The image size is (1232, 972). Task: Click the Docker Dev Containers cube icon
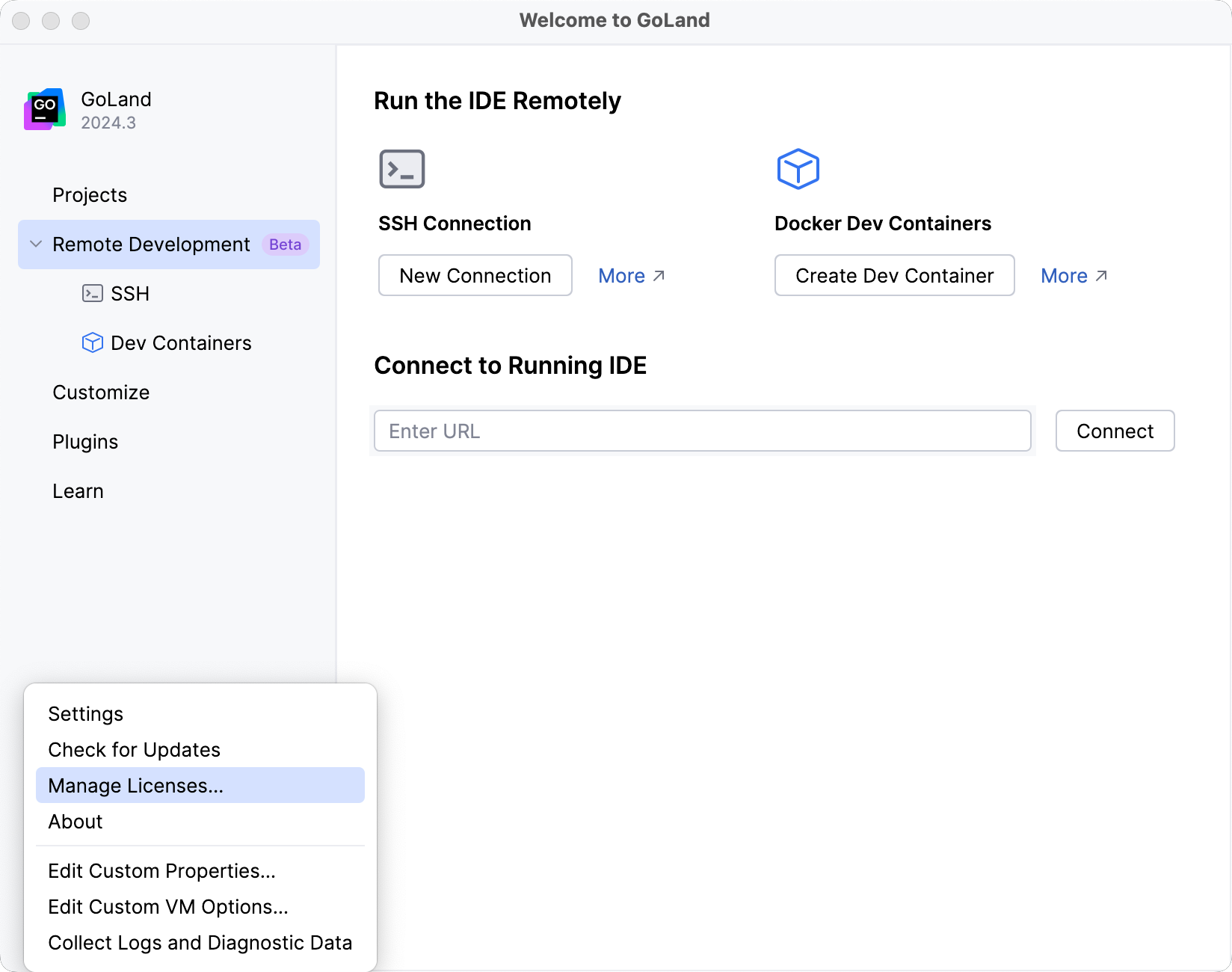(798, 168)
